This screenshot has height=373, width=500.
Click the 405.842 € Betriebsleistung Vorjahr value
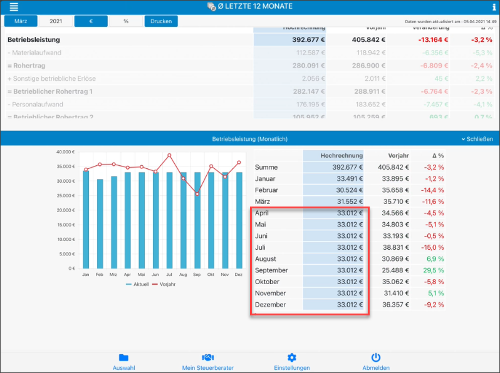368,40
